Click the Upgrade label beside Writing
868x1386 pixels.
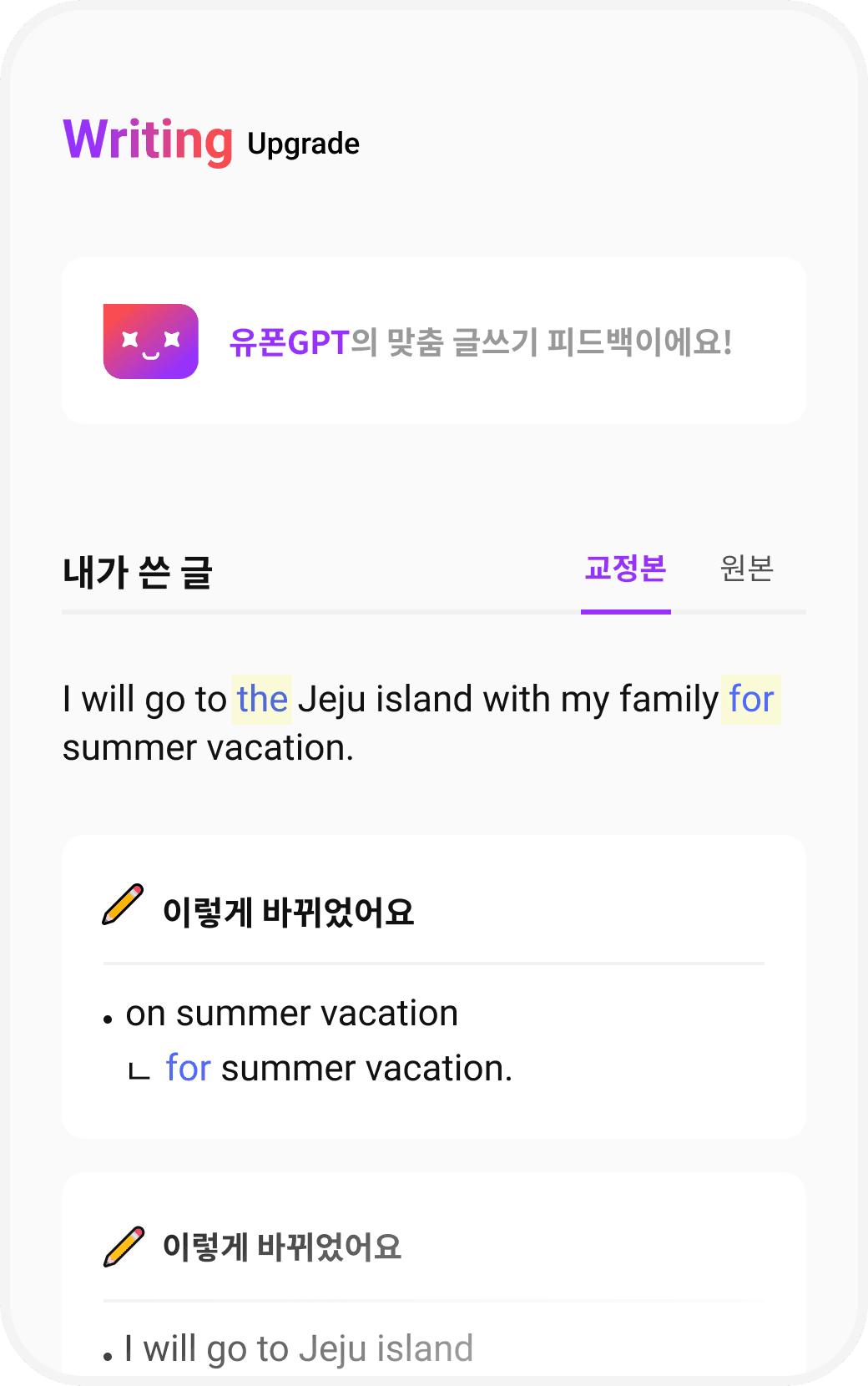(303, 144)
